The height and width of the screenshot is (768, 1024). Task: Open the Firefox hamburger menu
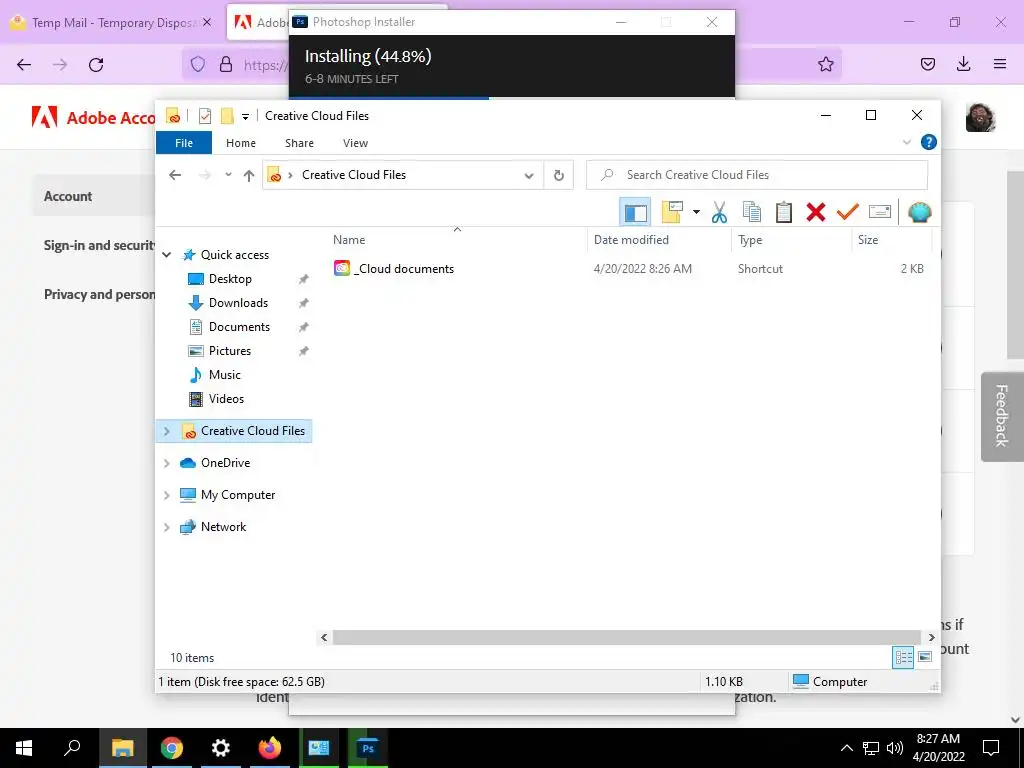[999, 64]
